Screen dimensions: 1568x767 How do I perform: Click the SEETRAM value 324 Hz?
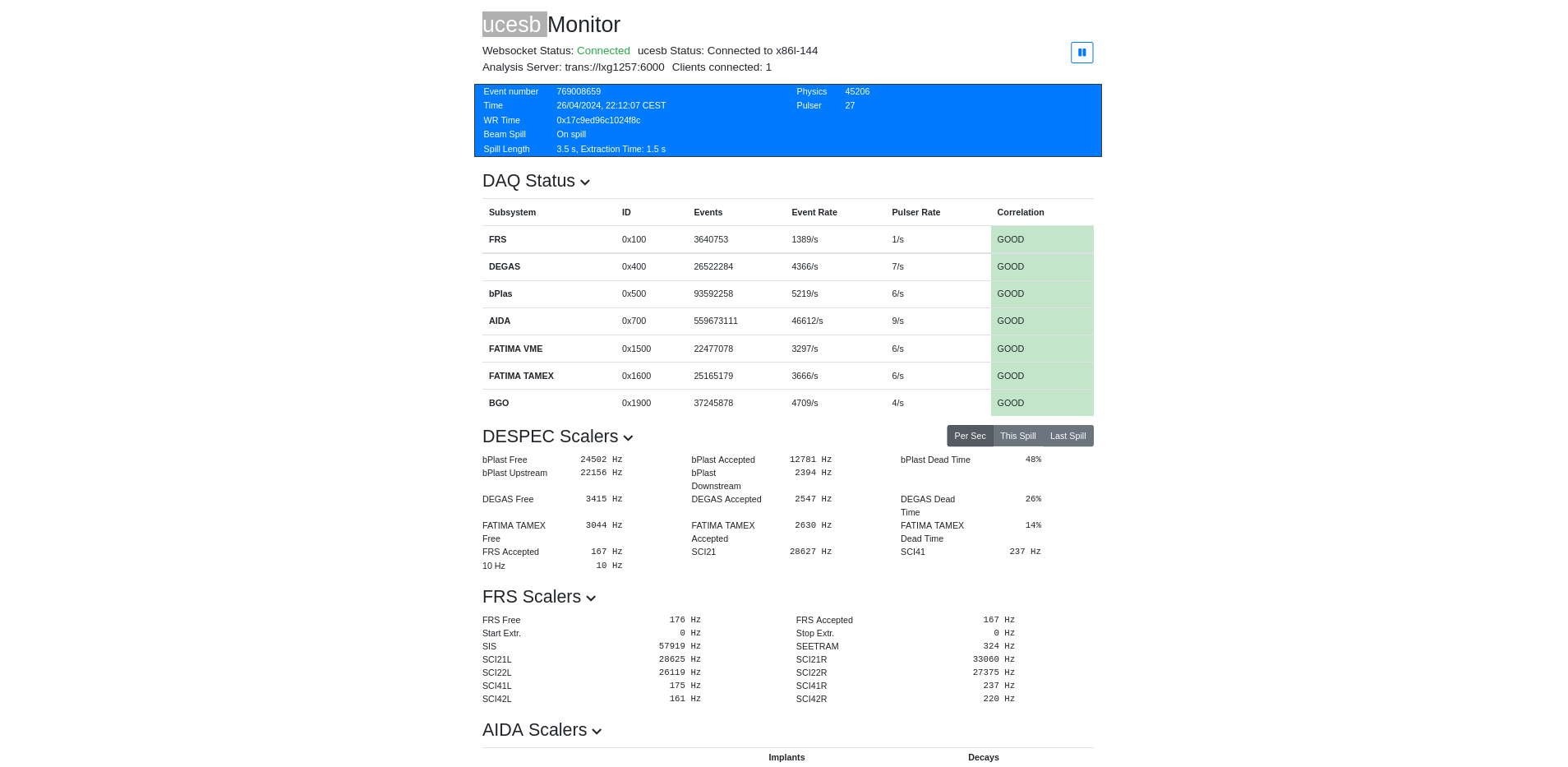998,646
